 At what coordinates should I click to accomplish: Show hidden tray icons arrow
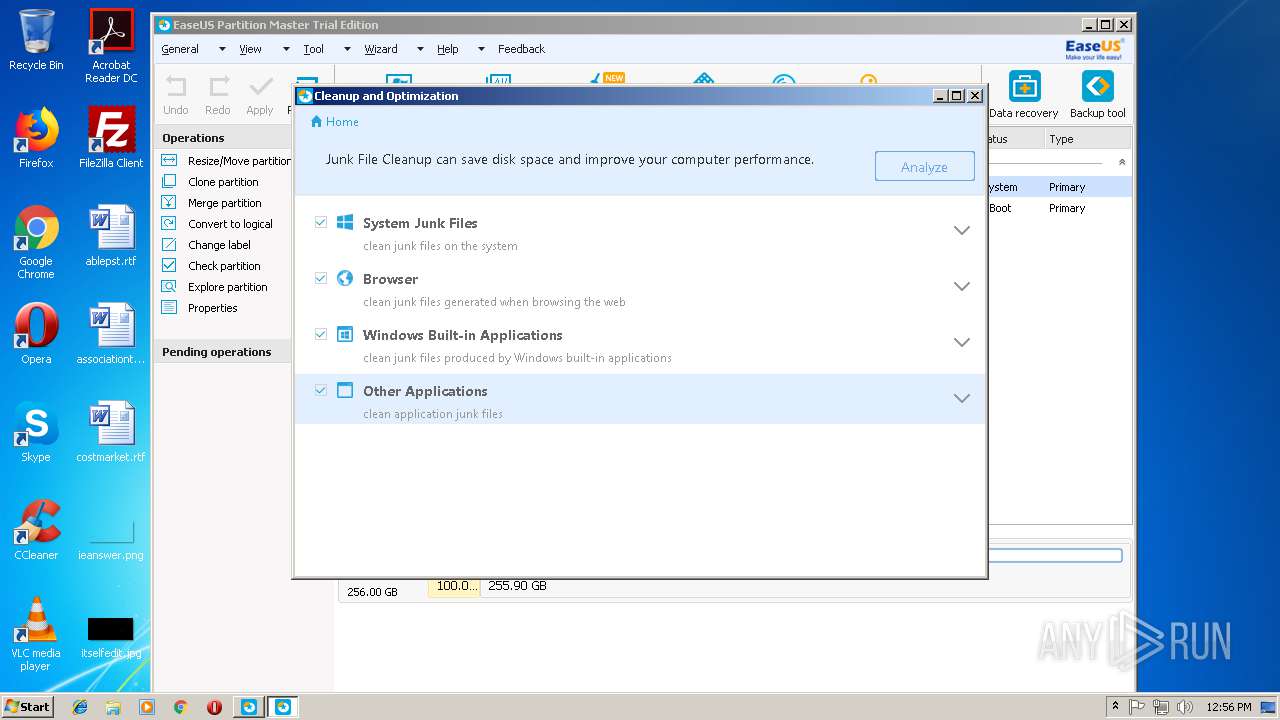tap(1116, 707)
